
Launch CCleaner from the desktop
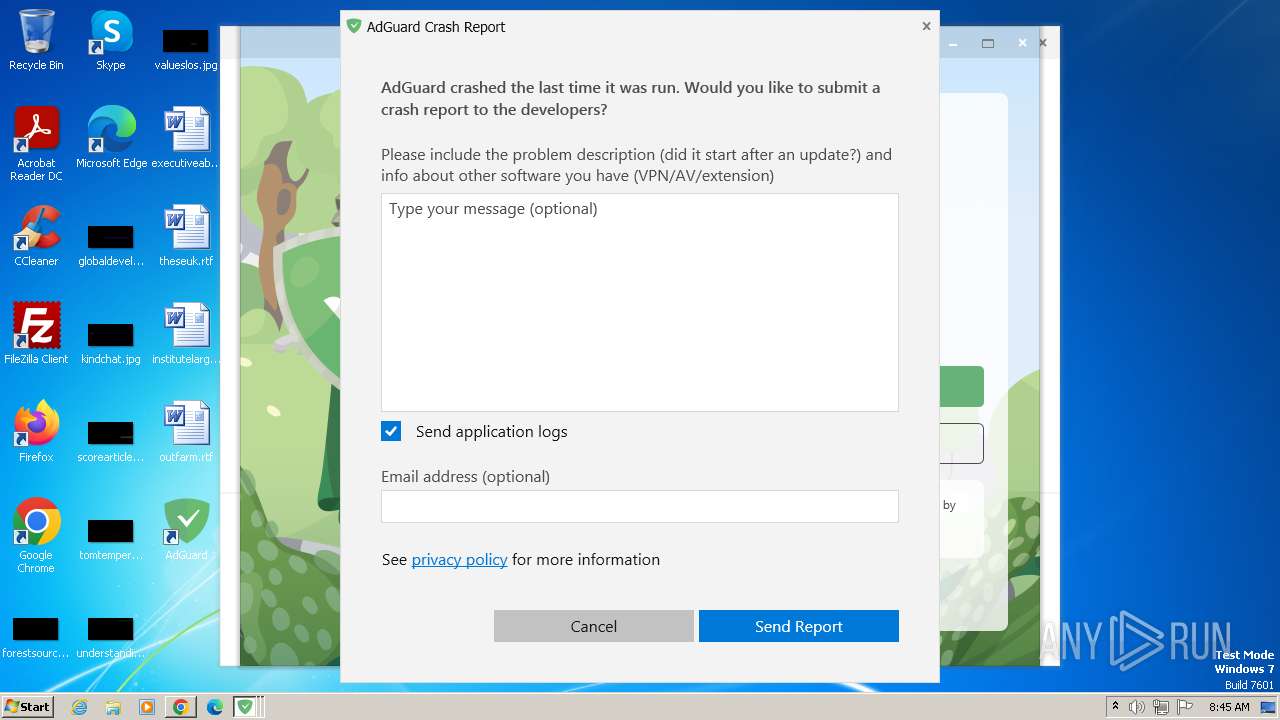[x=36, y=236]
